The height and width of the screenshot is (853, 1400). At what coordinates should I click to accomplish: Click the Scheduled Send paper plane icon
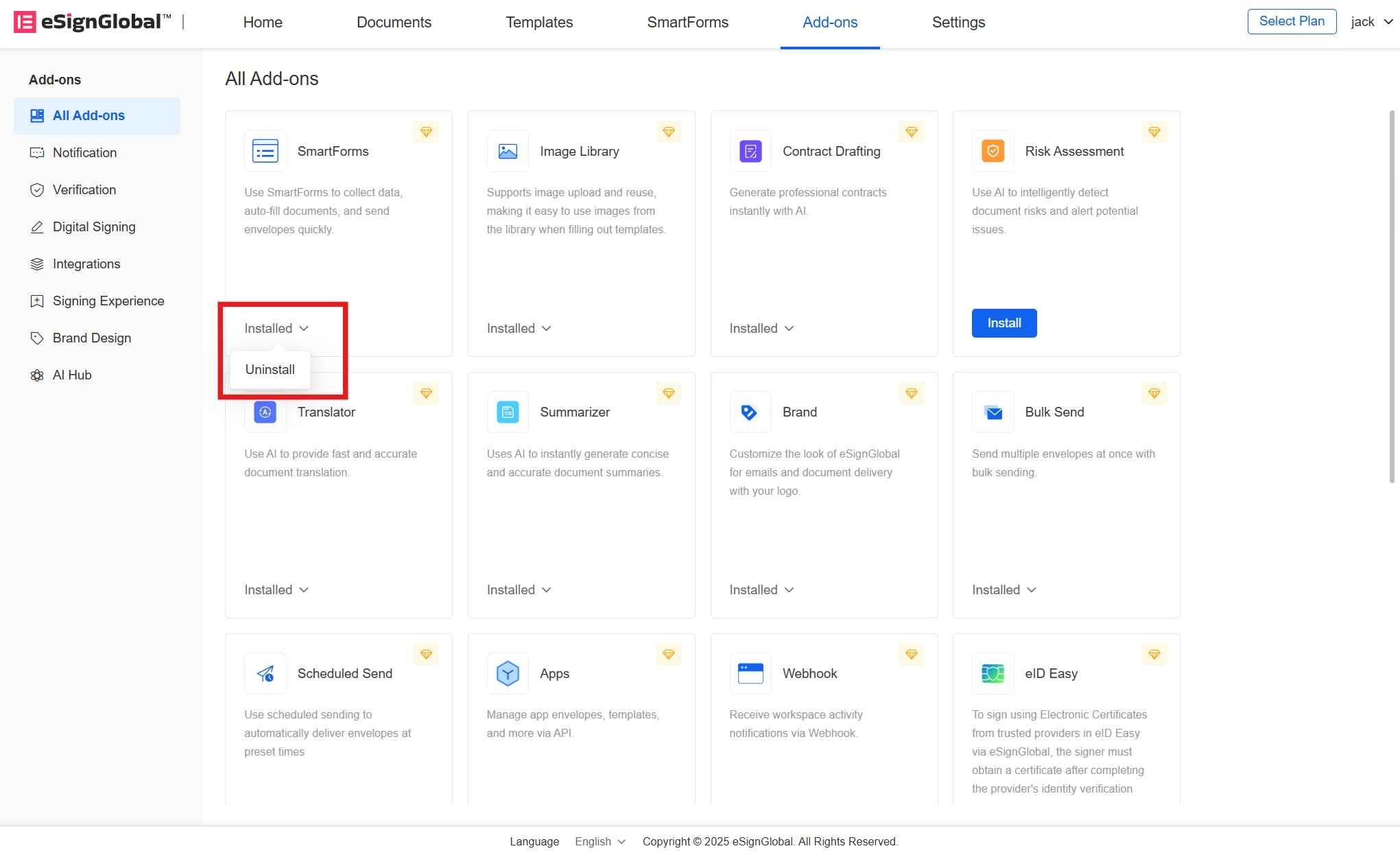click(265, 673)
